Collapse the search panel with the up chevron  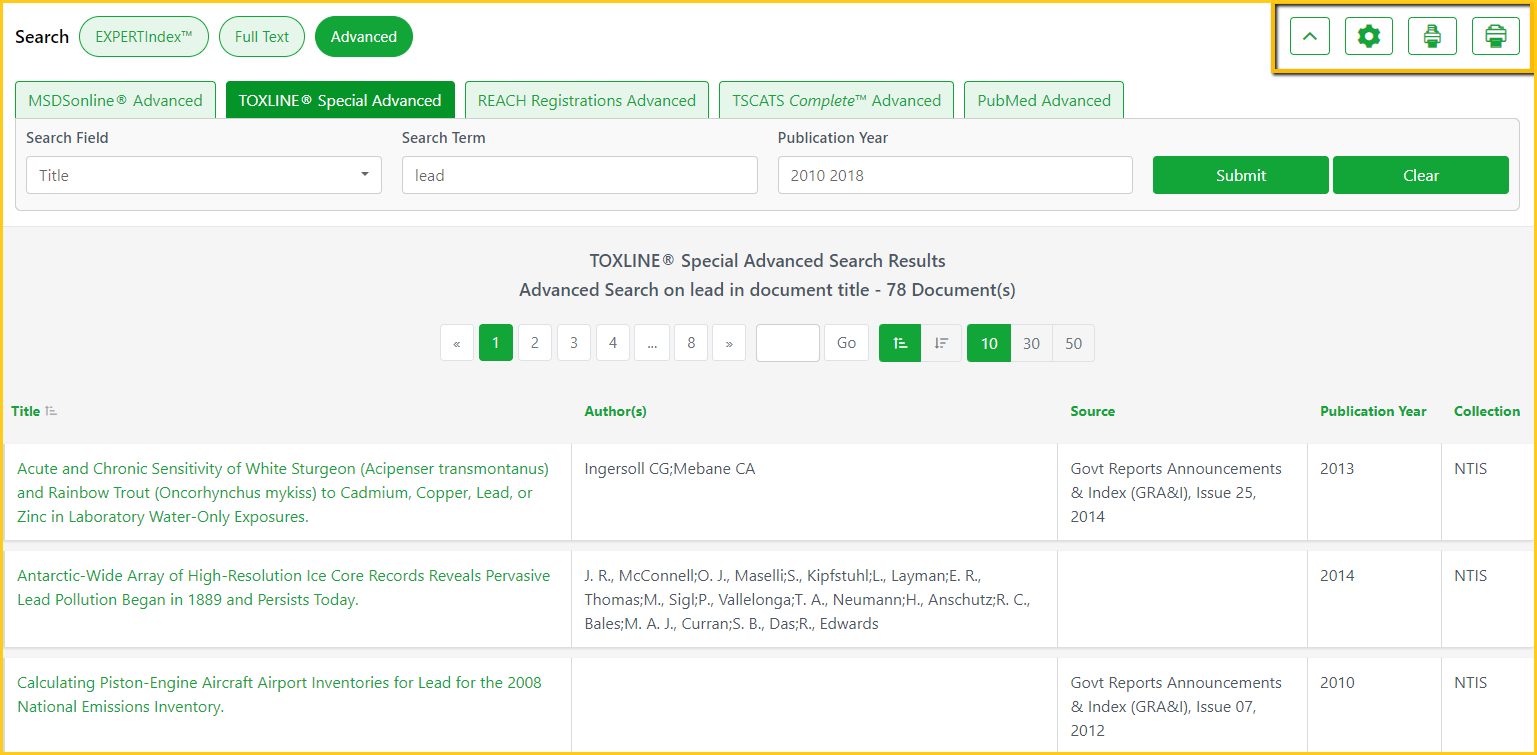coord(1310,37)
